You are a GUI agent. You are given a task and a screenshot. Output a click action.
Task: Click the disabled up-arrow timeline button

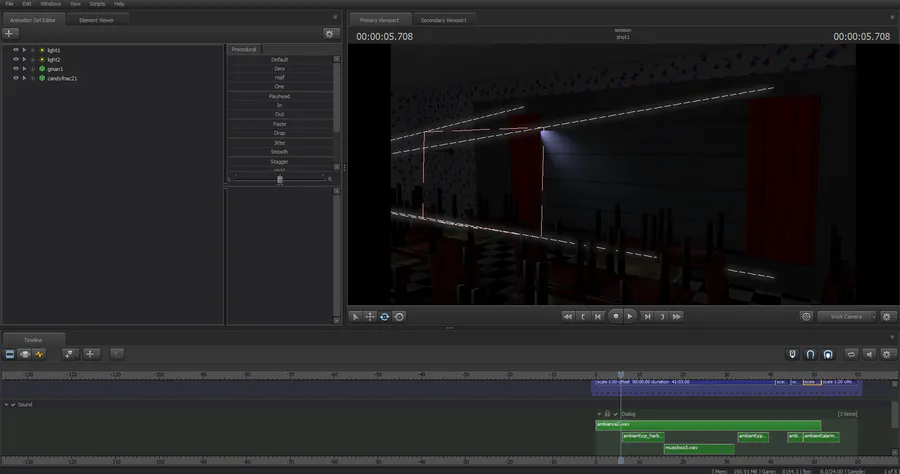(117, 354)
